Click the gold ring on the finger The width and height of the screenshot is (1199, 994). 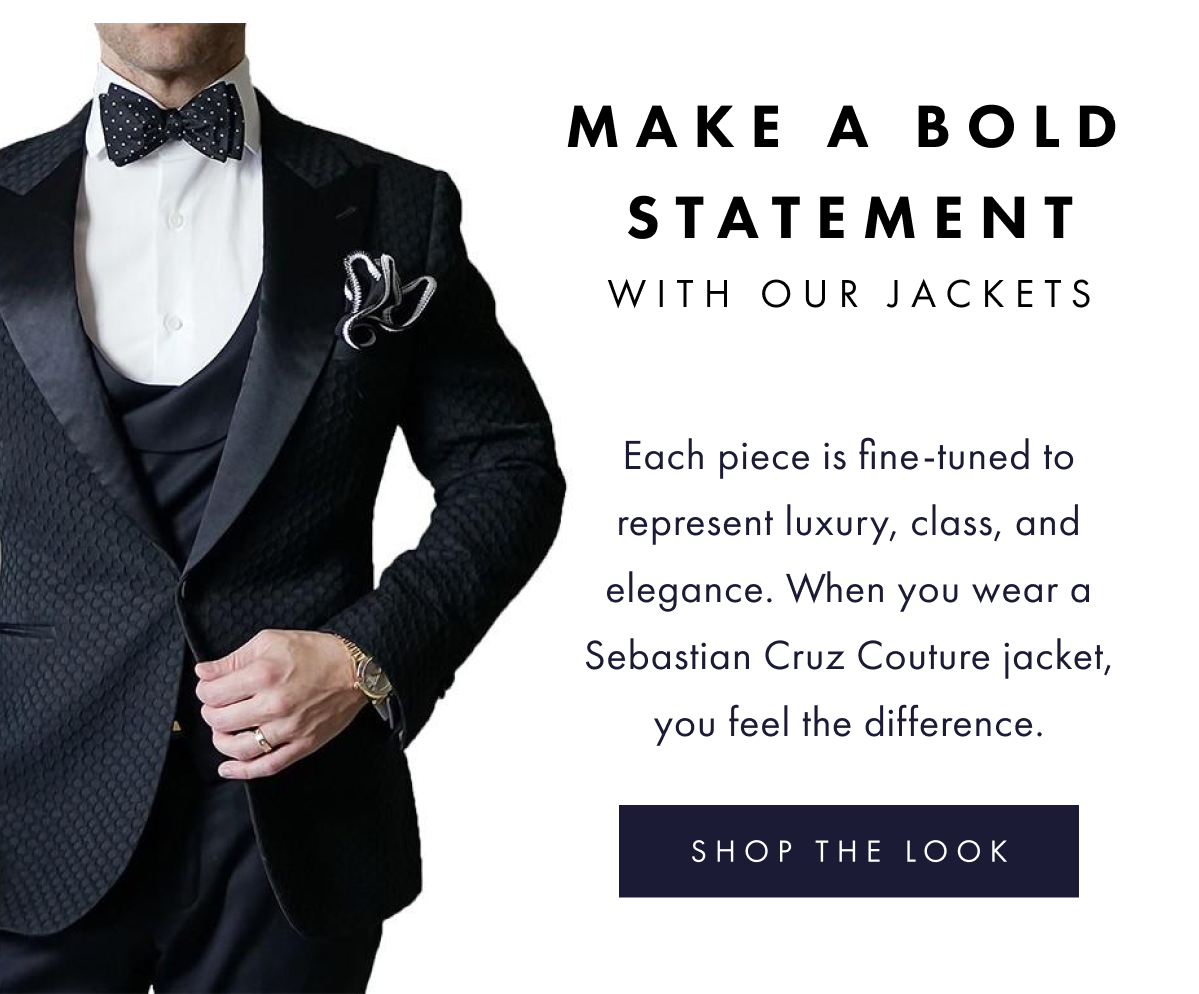[262, 740]
